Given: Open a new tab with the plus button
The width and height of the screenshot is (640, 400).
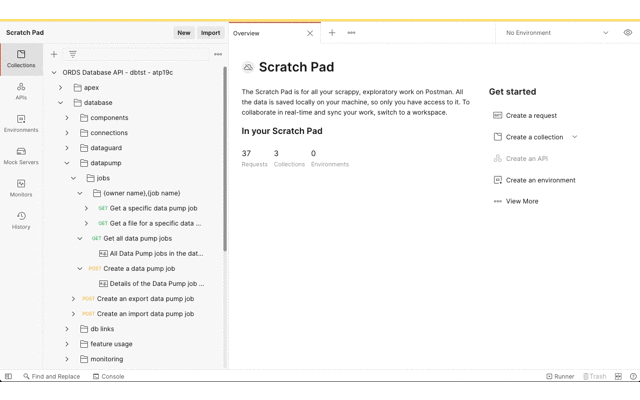Looking at the screenshot, I should tap(332, 33).
